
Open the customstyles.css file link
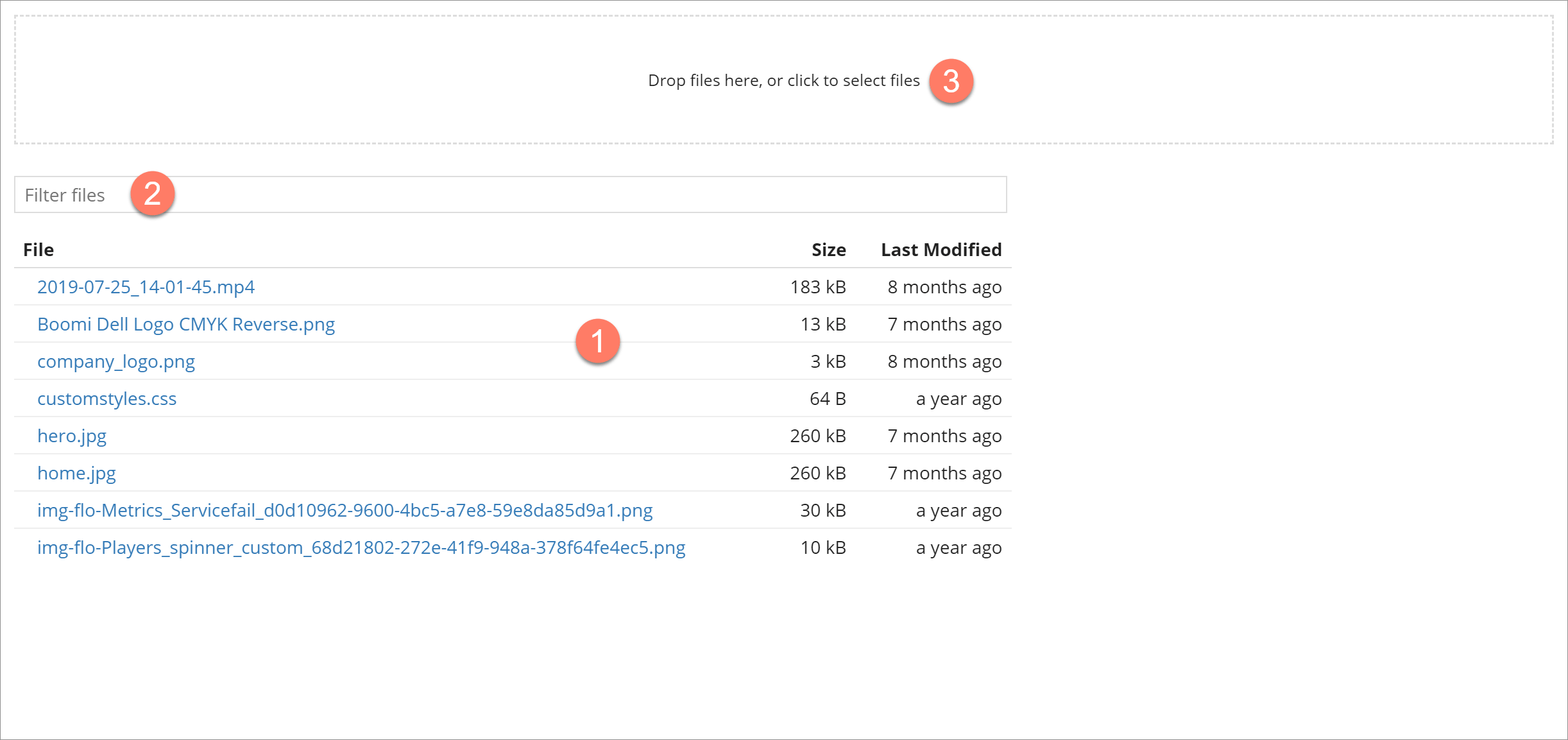(x=107, y=399)
